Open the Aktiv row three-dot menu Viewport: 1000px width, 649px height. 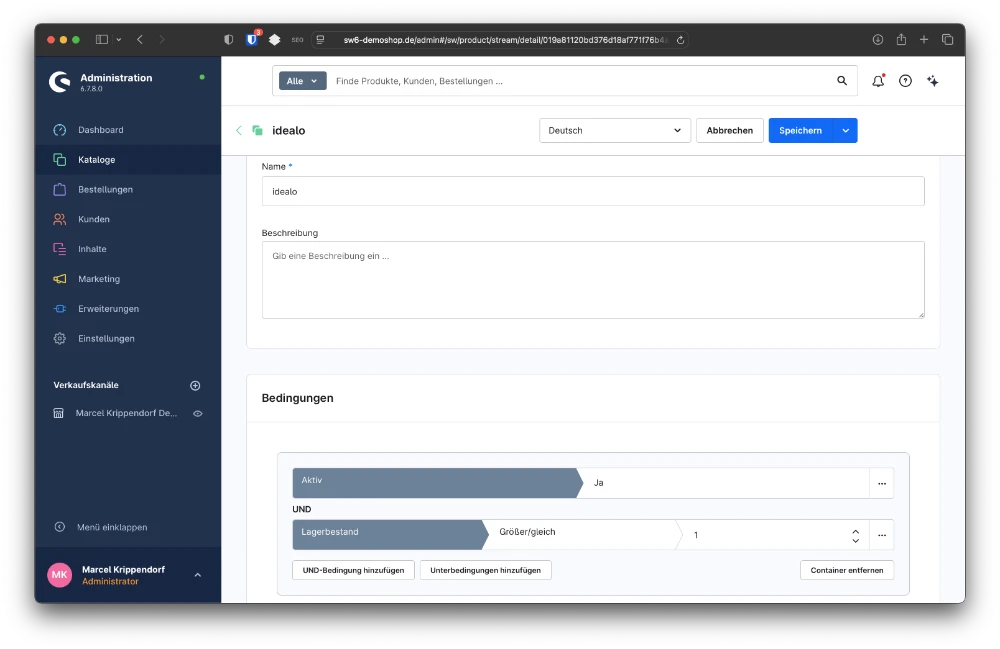pyautogui.click(x=881, y=483)
